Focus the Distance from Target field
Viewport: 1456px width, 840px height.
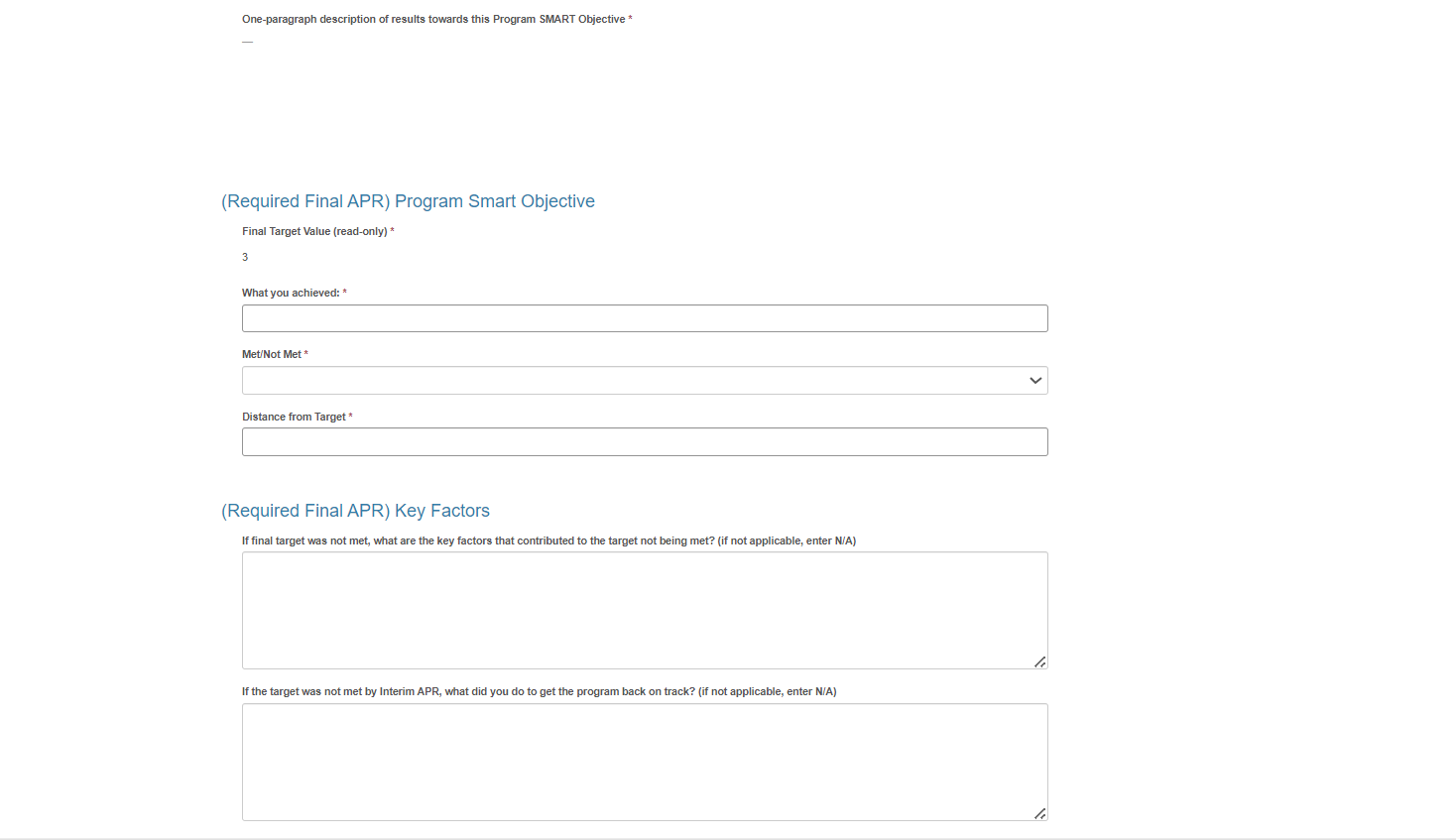click(645, 442)
